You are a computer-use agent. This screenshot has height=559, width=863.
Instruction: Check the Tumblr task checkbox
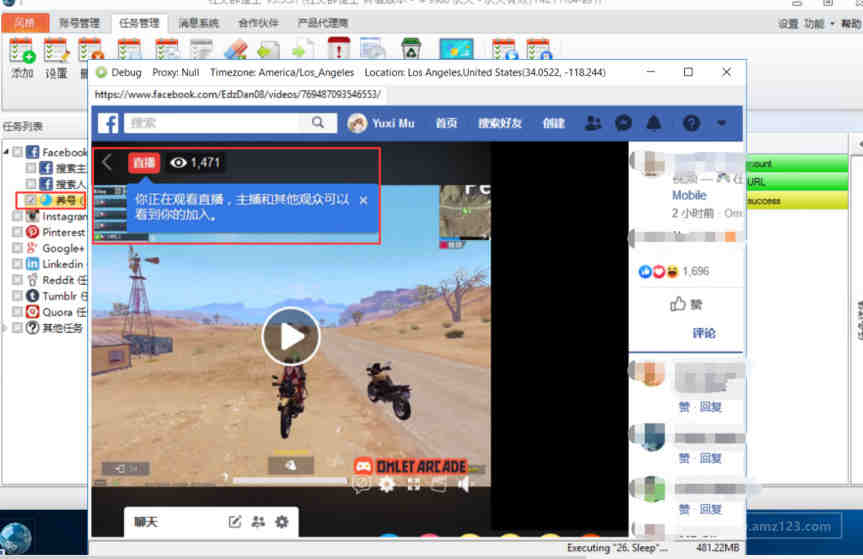click(x=18, y=296)
